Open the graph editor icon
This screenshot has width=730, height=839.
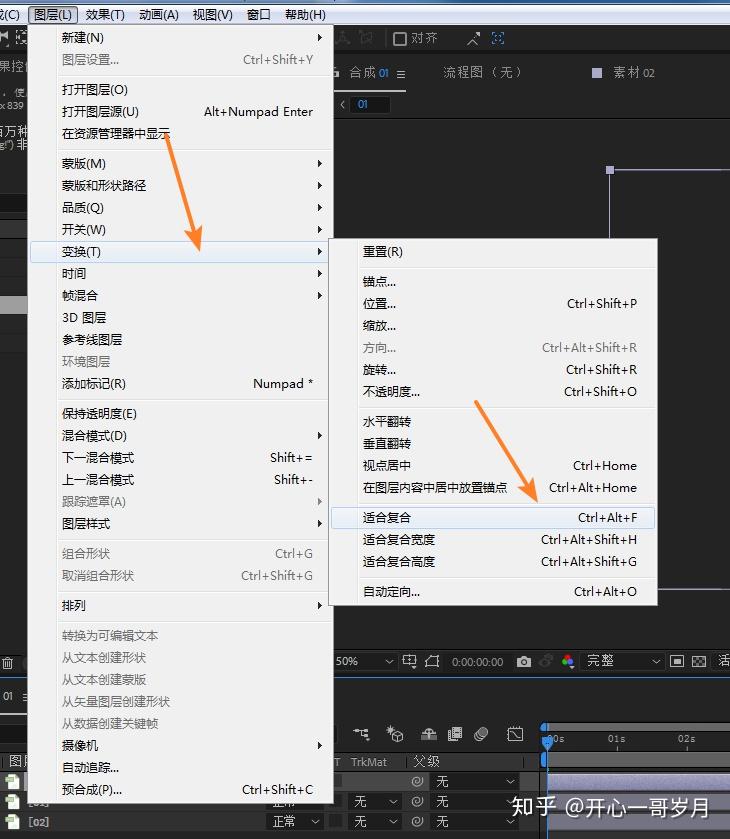515,734
